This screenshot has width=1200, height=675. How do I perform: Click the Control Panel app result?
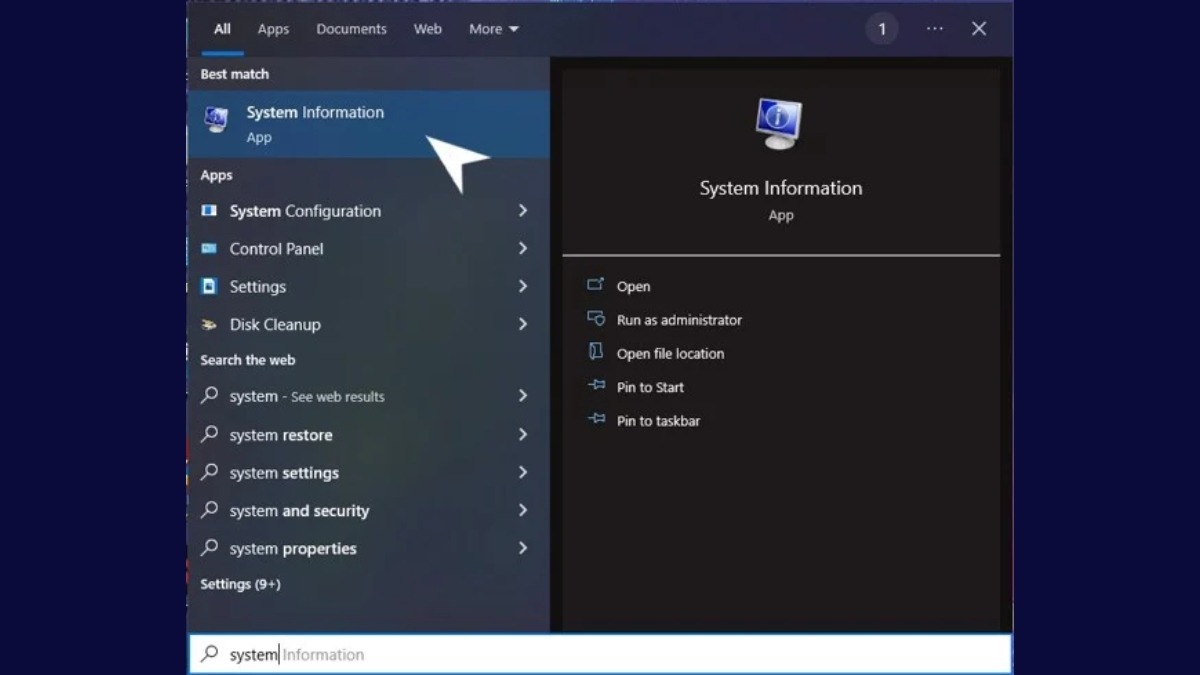(x=368, y=248)
